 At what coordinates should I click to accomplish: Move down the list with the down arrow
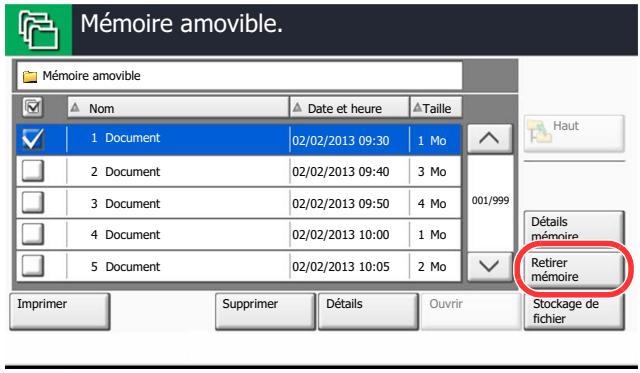[x=489, y=266]
